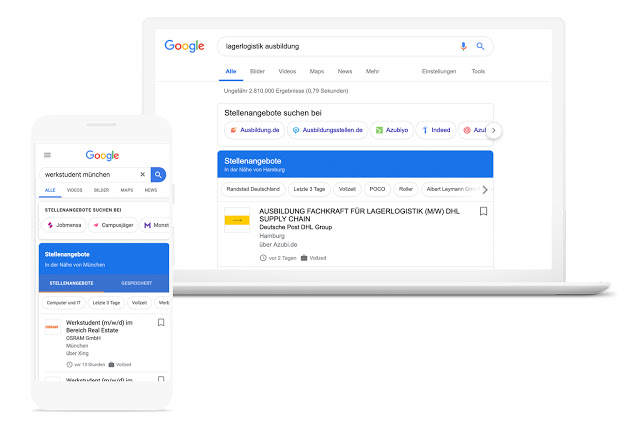The width and height of the screenshot is (640, 430).
Task: Open the Werkstudent Bereich Real Estate job
Action: coord(99,326)
